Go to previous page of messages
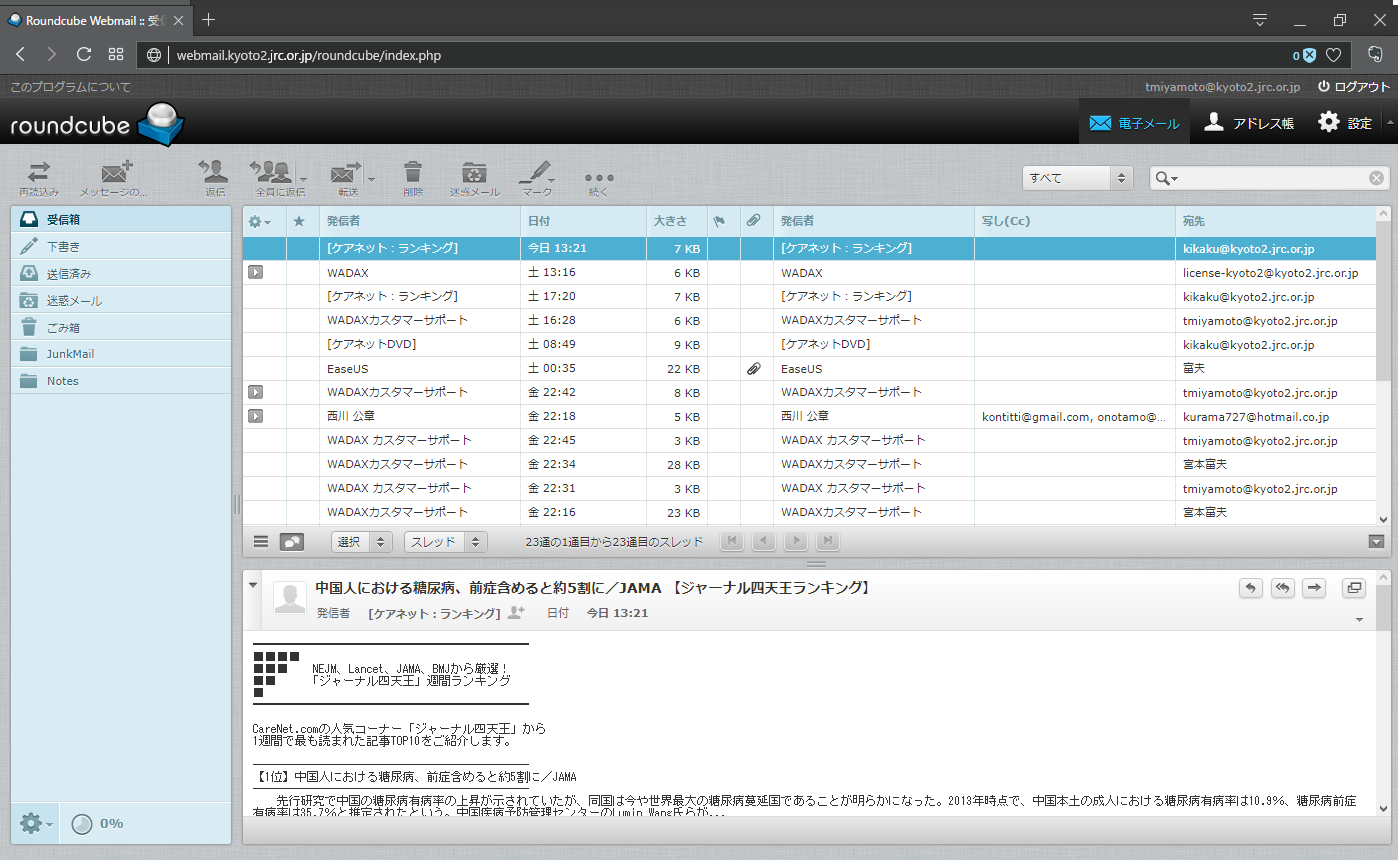Viewport: 1398px width, 860px height. [x=764, y=541]
